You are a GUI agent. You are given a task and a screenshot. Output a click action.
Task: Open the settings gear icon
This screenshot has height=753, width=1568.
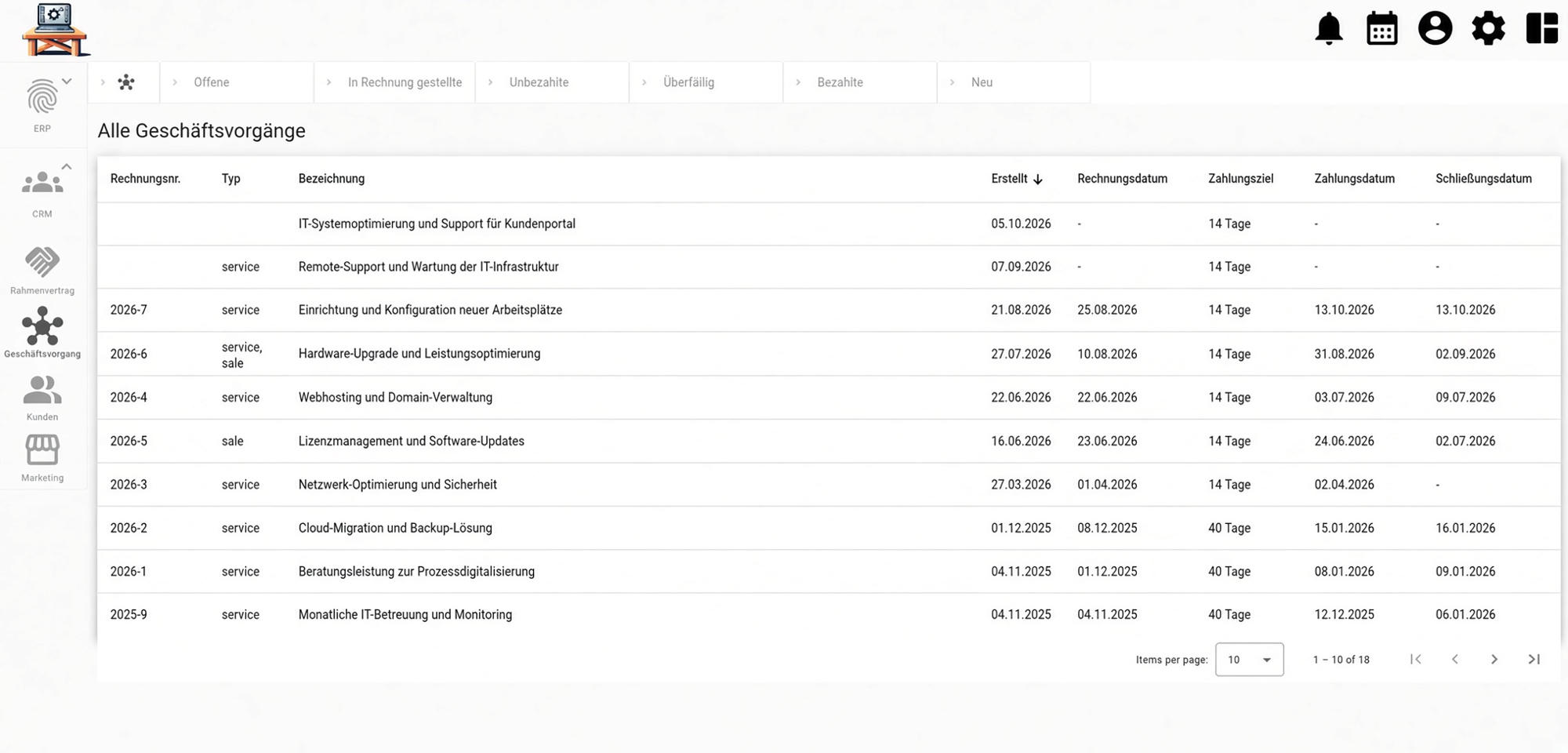pyautogui.click(x=1488, y=29)
